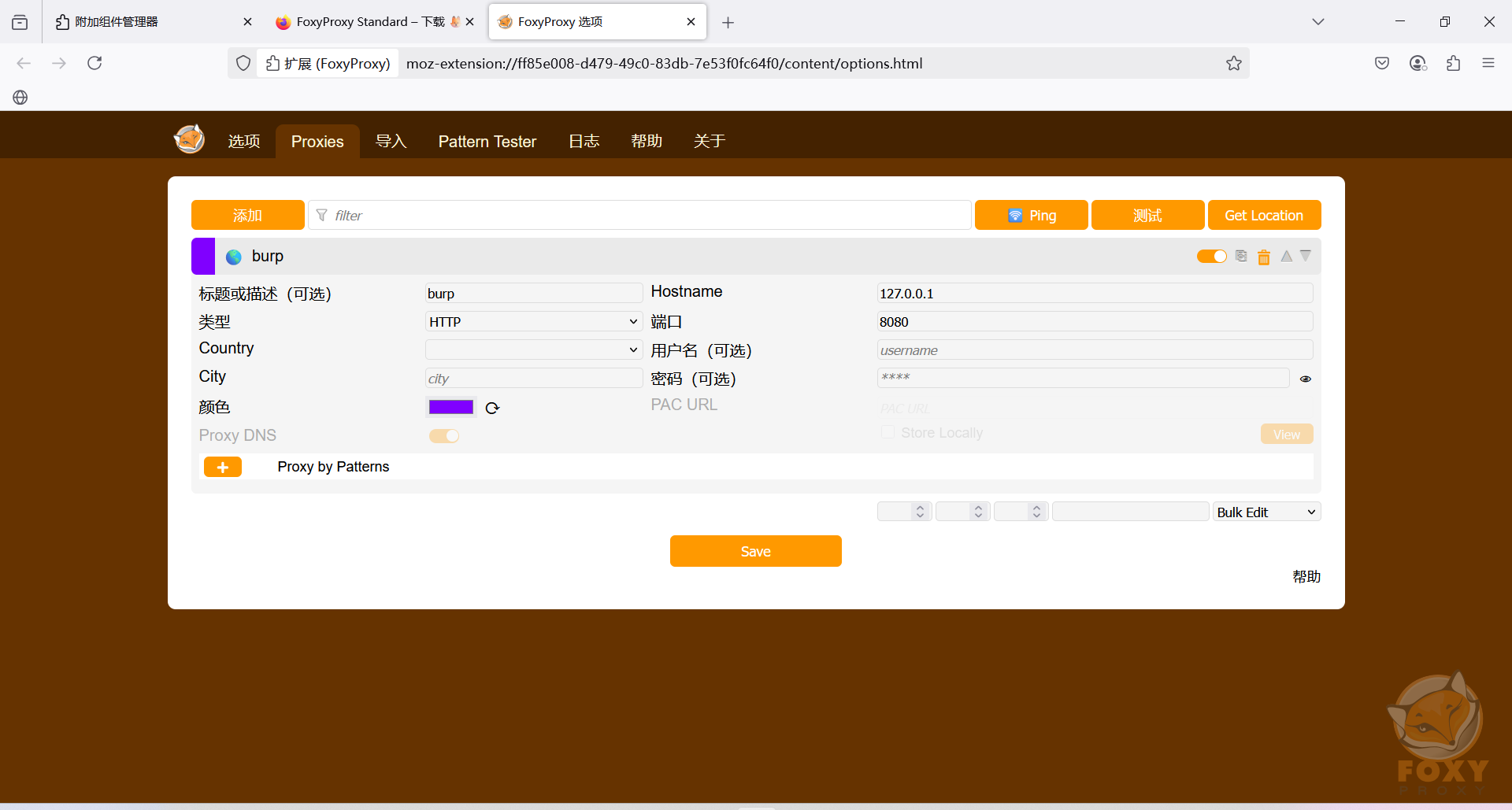This screenshot has width=1512, height=810.
Task: Toggle the Proxy DNS switch
Action: coord(444,435)
